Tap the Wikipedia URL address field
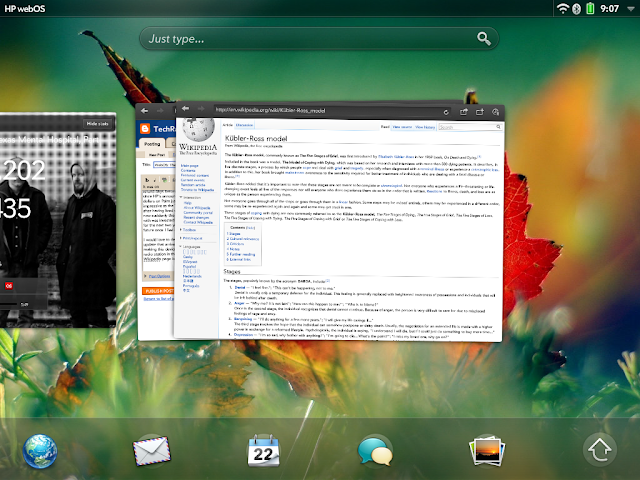Viewport: 640px width, 480px height. 333,111
